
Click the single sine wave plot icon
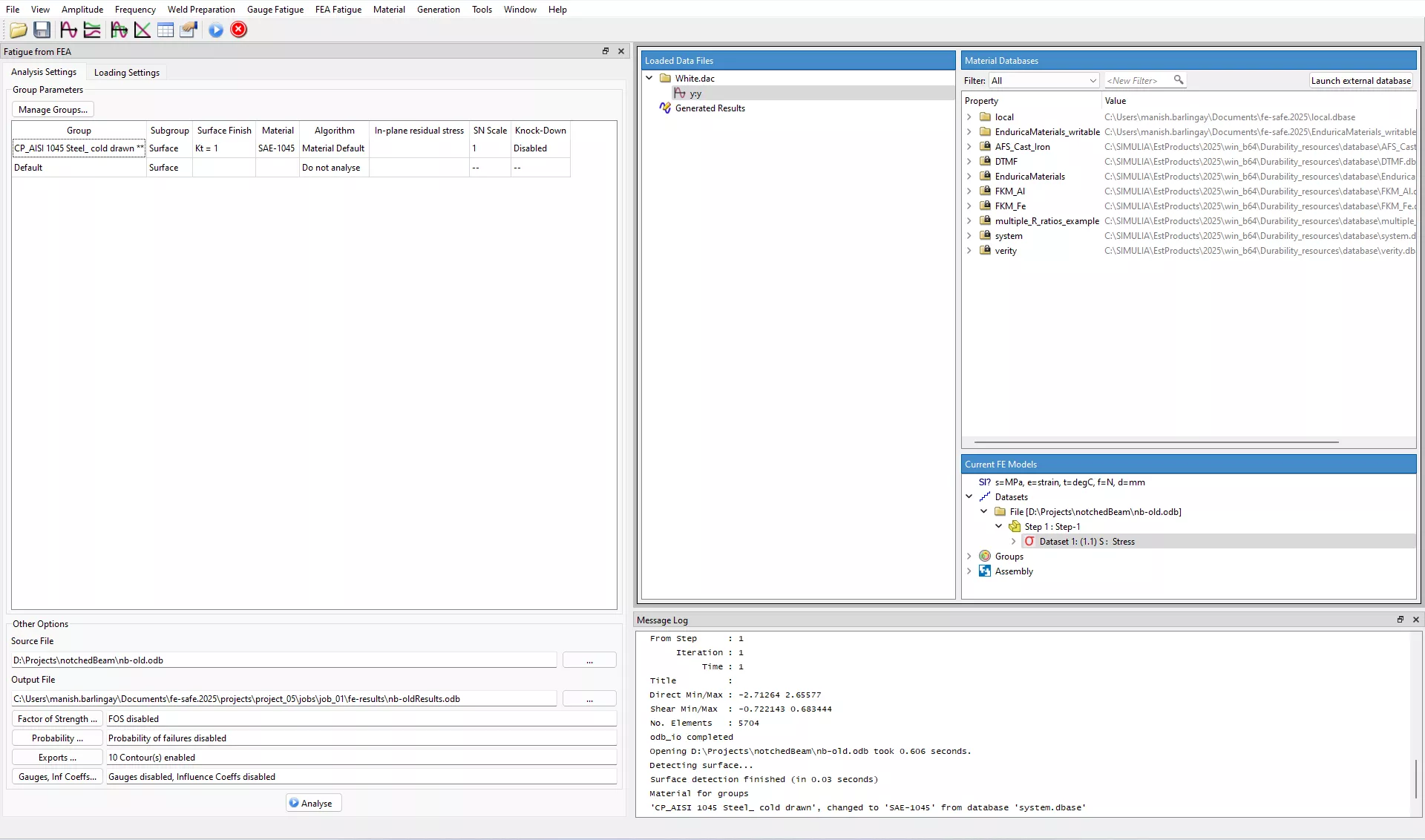click(68, 30)
